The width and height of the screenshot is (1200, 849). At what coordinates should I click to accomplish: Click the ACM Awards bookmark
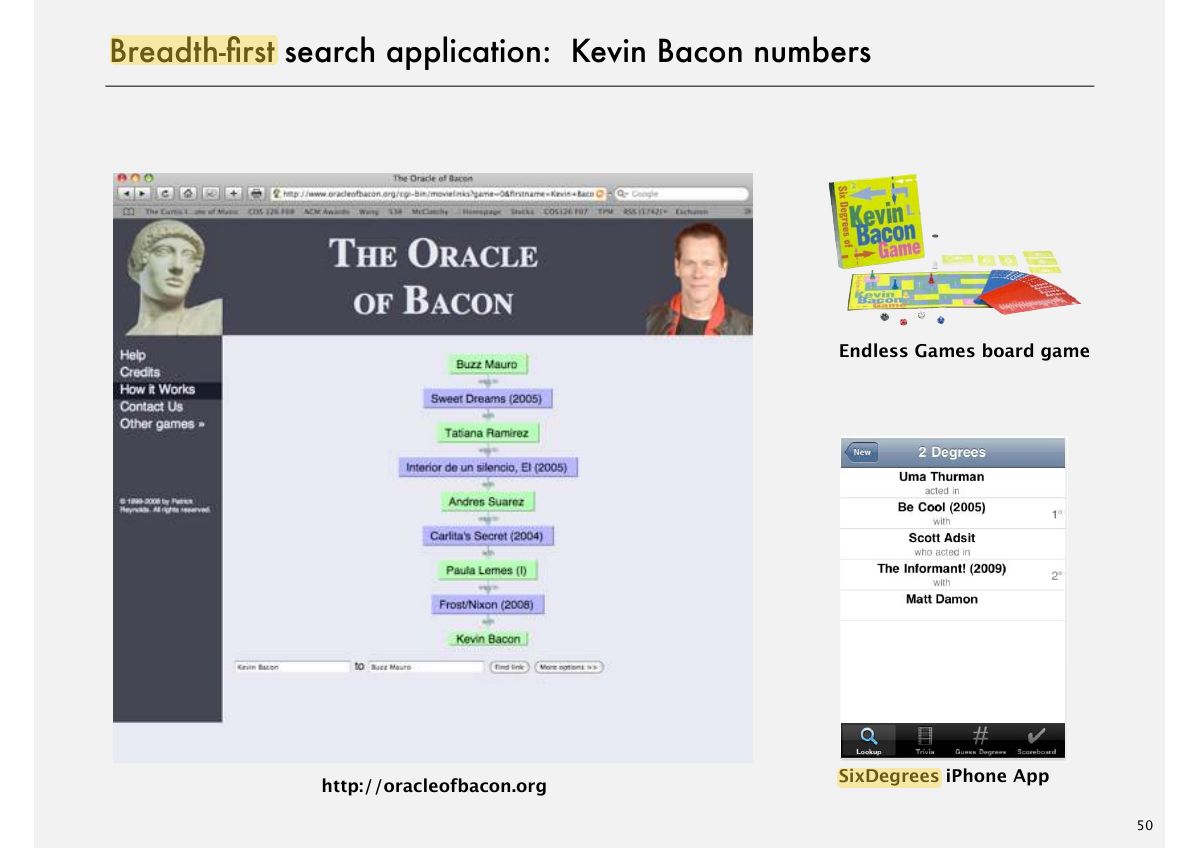(329, 211)
